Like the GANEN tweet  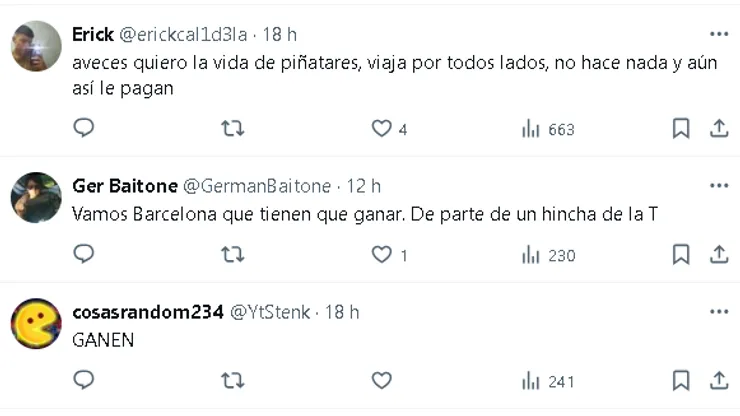(x=381, y=380)
